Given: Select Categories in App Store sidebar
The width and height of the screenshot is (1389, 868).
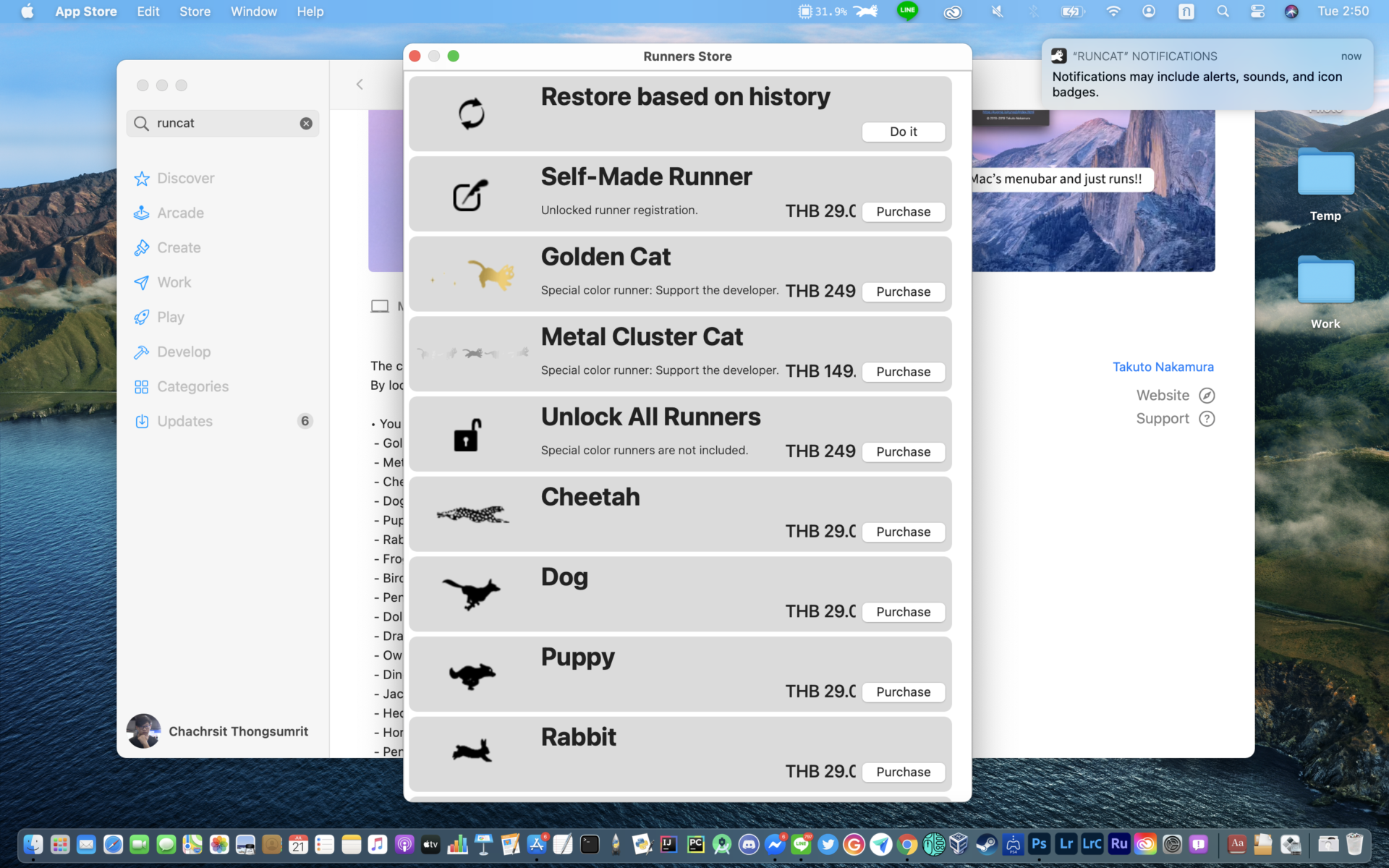Looking at the screenshot, I should pyautogui.click(x=223, y=386).
